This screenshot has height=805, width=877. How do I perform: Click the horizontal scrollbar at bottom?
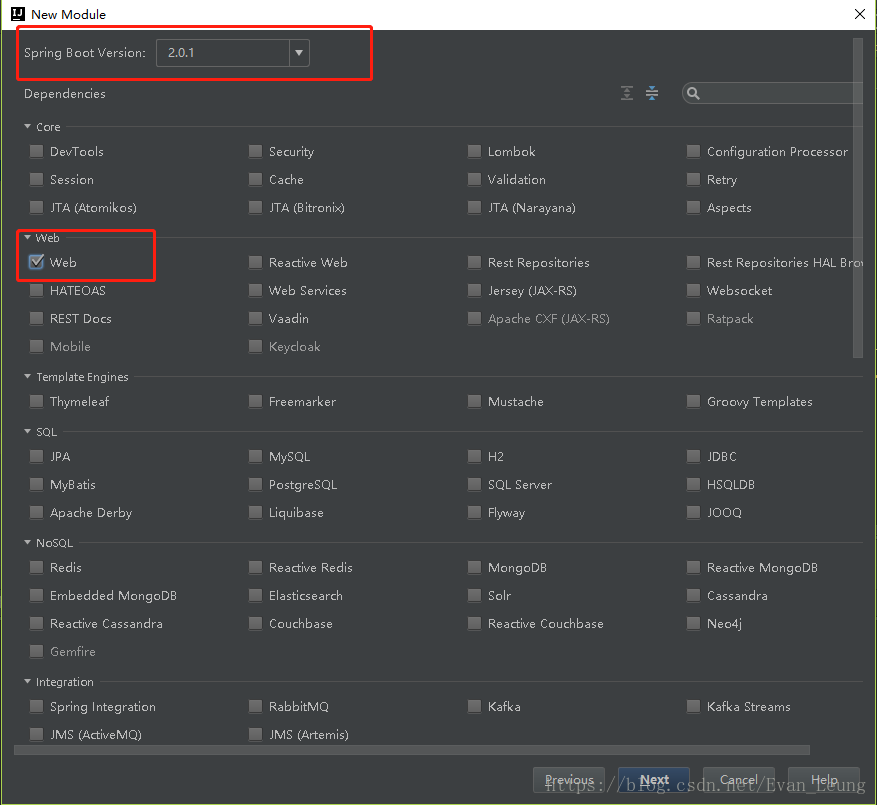pyautogui.click(x=412, y=750)
